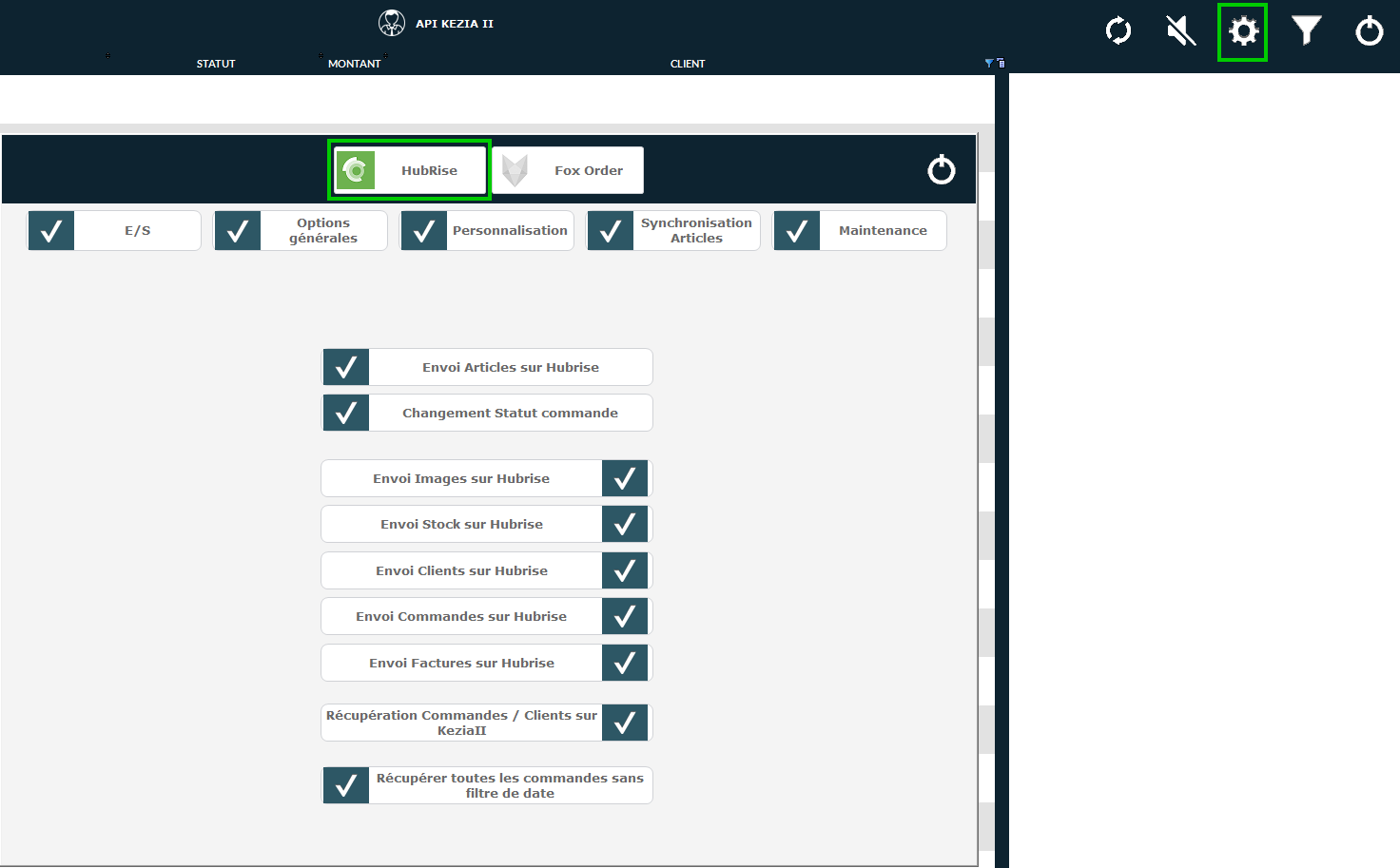
Task: Uncheck Changement Statut commande
Action: tap(346, 413)
